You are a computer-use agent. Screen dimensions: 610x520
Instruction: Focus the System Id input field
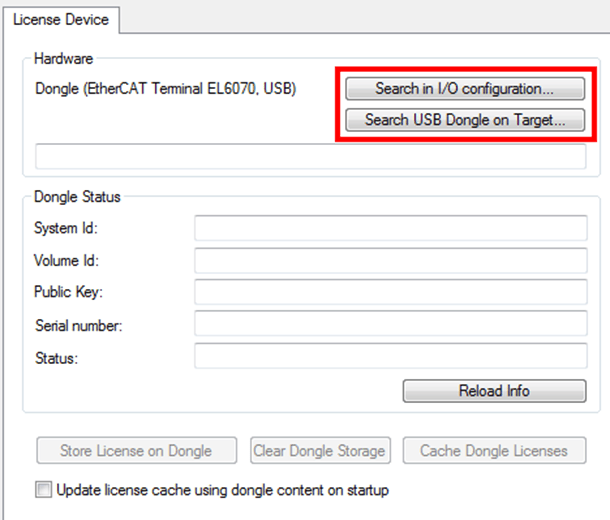(x=390, y=229)
